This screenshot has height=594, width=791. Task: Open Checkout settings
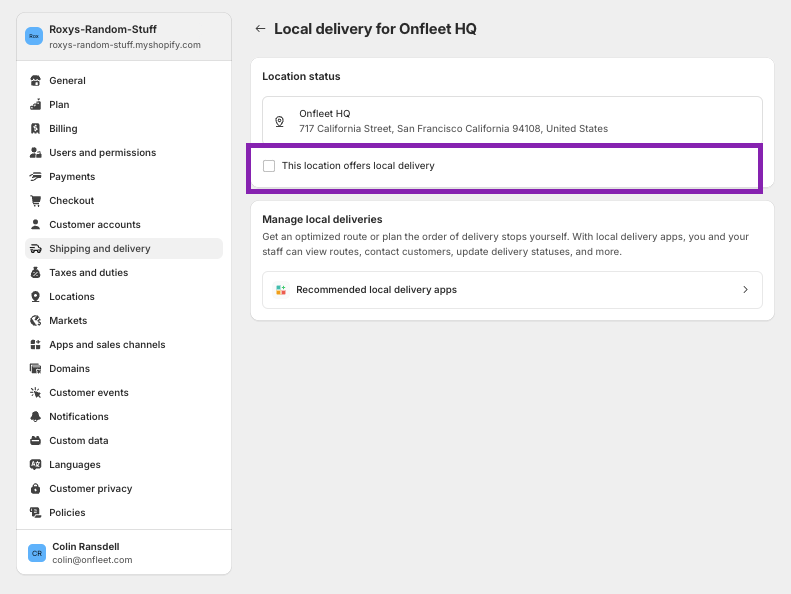coord(124,200)
